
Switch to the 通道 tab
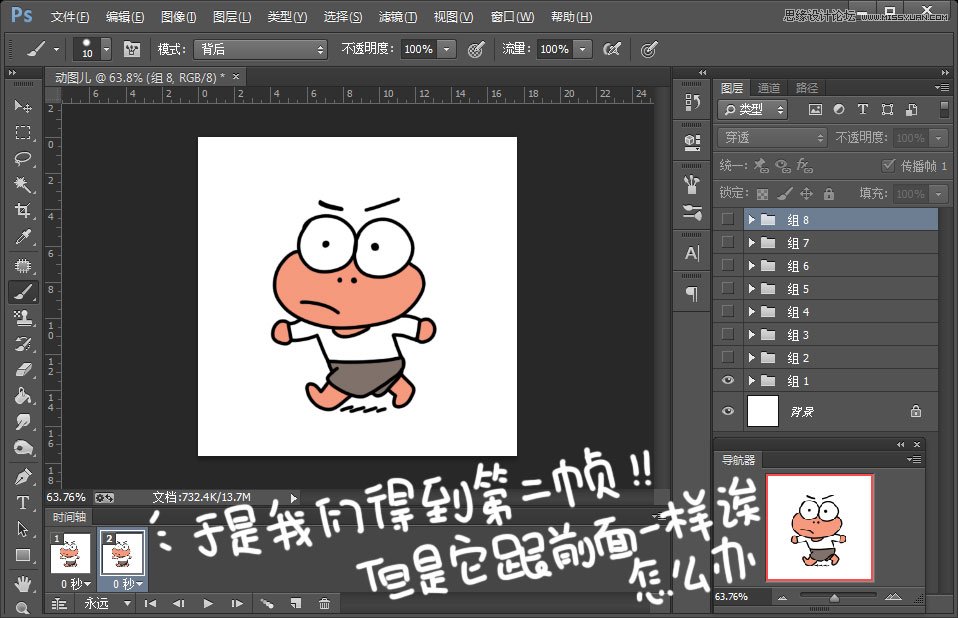769,88
